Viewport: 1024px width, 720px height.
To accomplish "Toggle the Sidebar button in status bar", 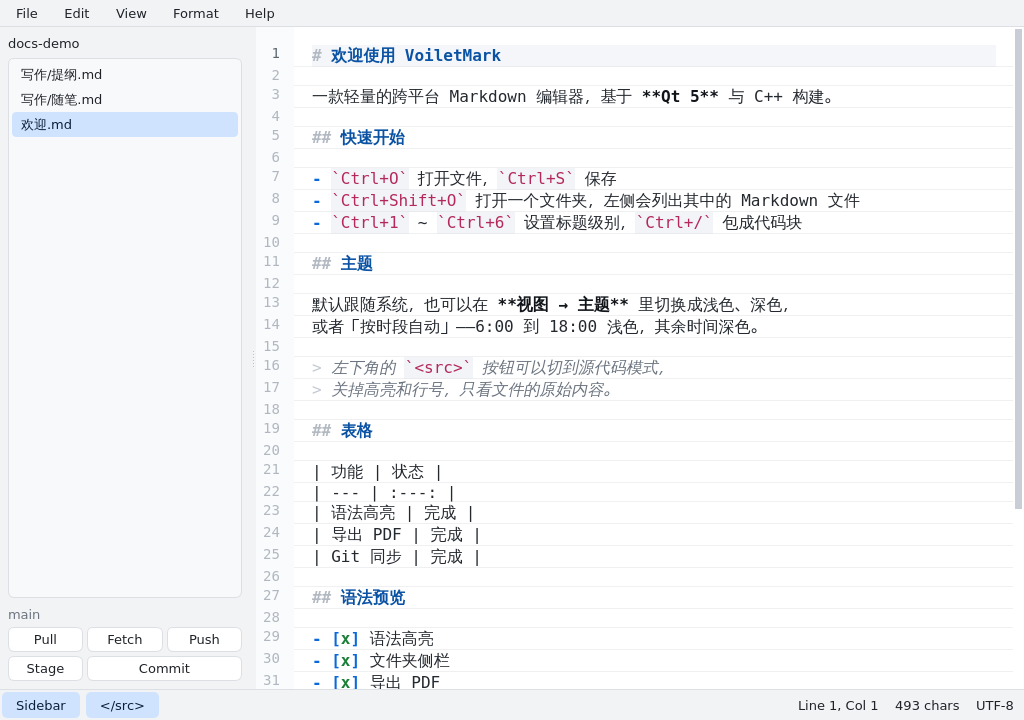I will (x=40, y=705).
